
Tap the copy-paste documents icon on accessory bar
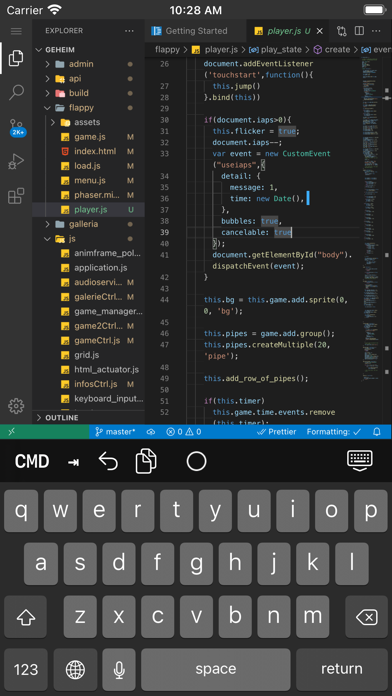click(146, 461)
